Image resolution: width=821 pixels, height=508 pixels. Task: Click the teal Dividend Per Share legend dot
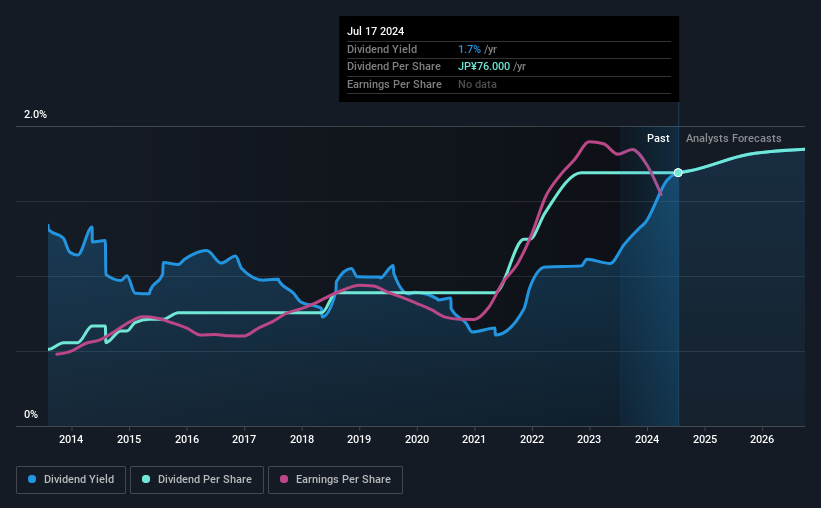tap(146, 479)
